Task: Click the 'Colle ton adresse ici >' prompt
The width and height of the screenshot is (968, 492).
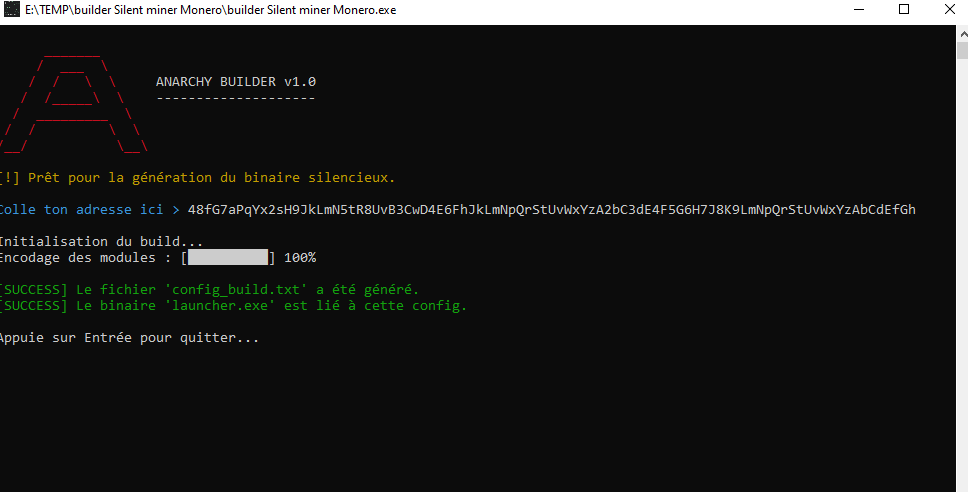Action: click(x=90, y=210)
